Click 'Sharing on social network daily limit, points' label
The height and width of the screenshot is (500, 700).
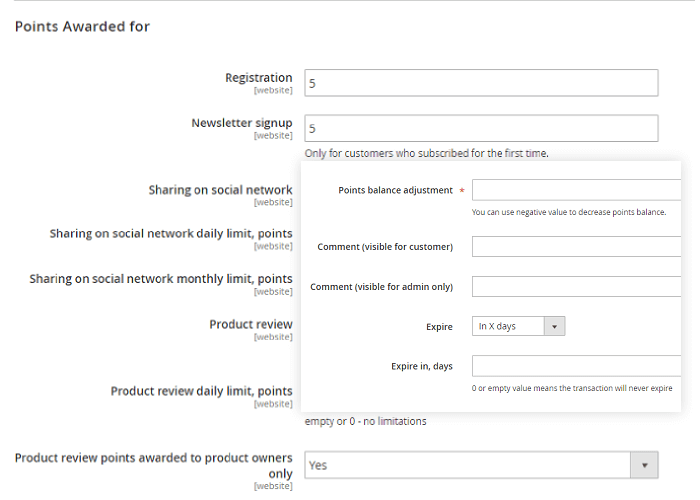171,233
